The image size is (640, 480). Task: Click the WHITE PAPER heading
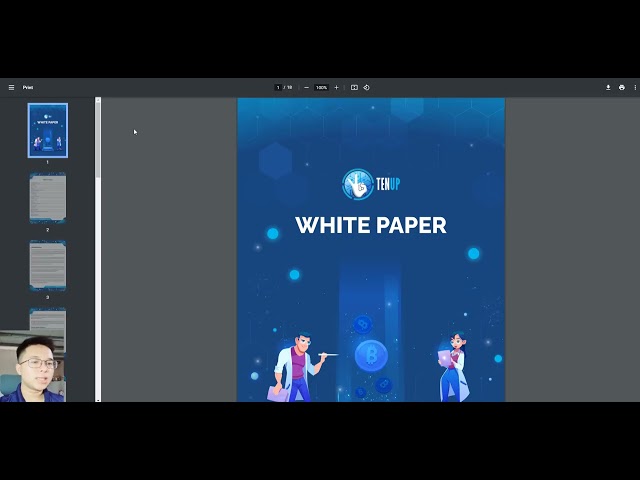pos(371,225)
